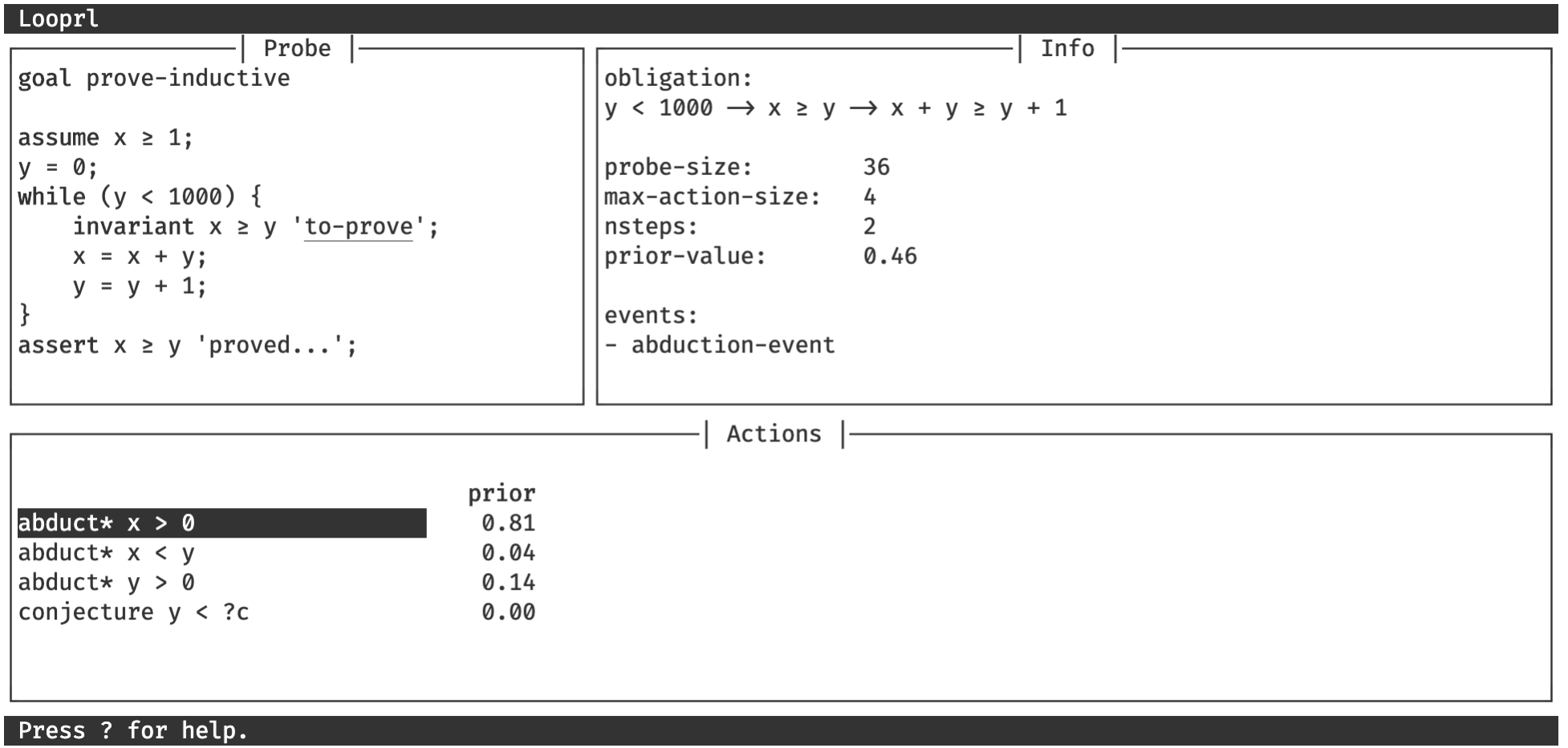This screenshot has width=1568, height=748.
Task: Choose the 'abduct* y > 0' action
Action: point(107,583)
